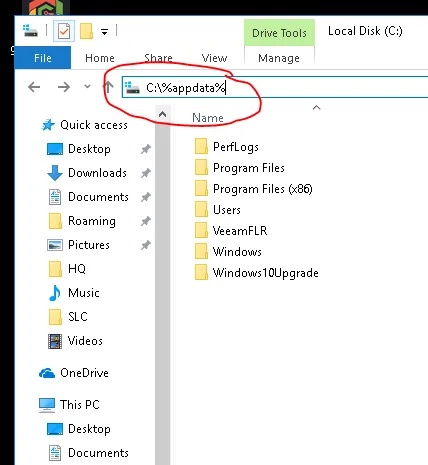The width and height of the screenshot is (428, 465).
Task: Select This PC in navigation pane
Action: tap(80, 405)
